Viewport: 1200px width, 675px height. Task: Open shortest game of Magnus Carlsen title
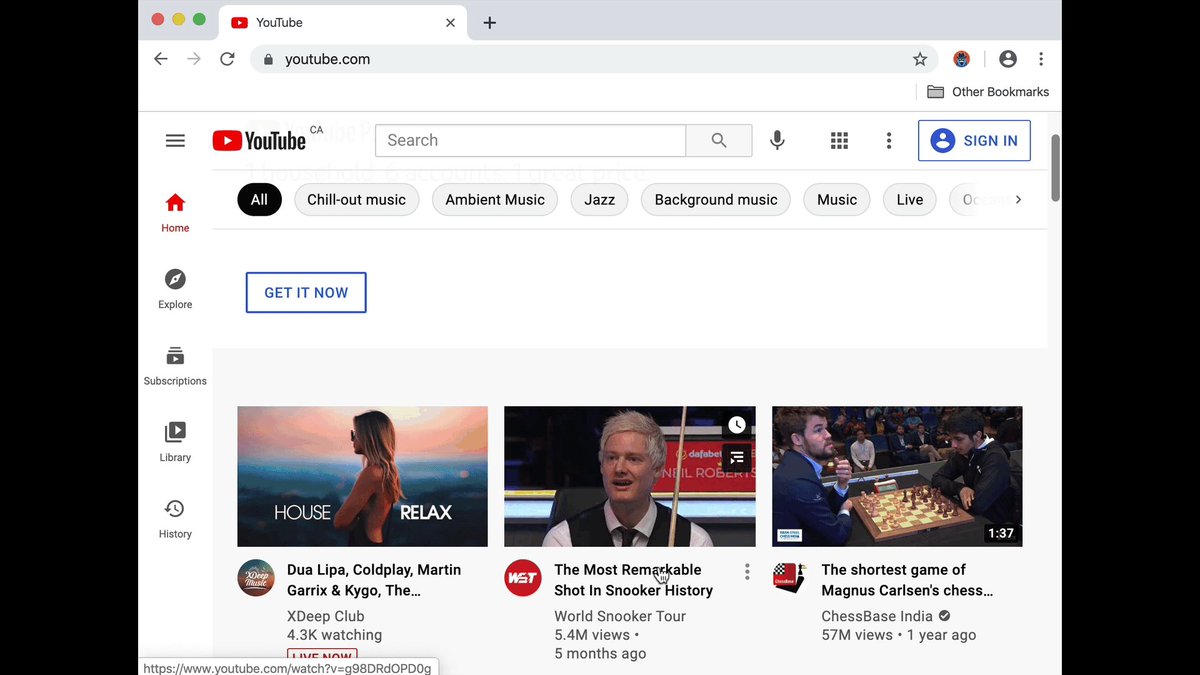(x=907, y=580)
